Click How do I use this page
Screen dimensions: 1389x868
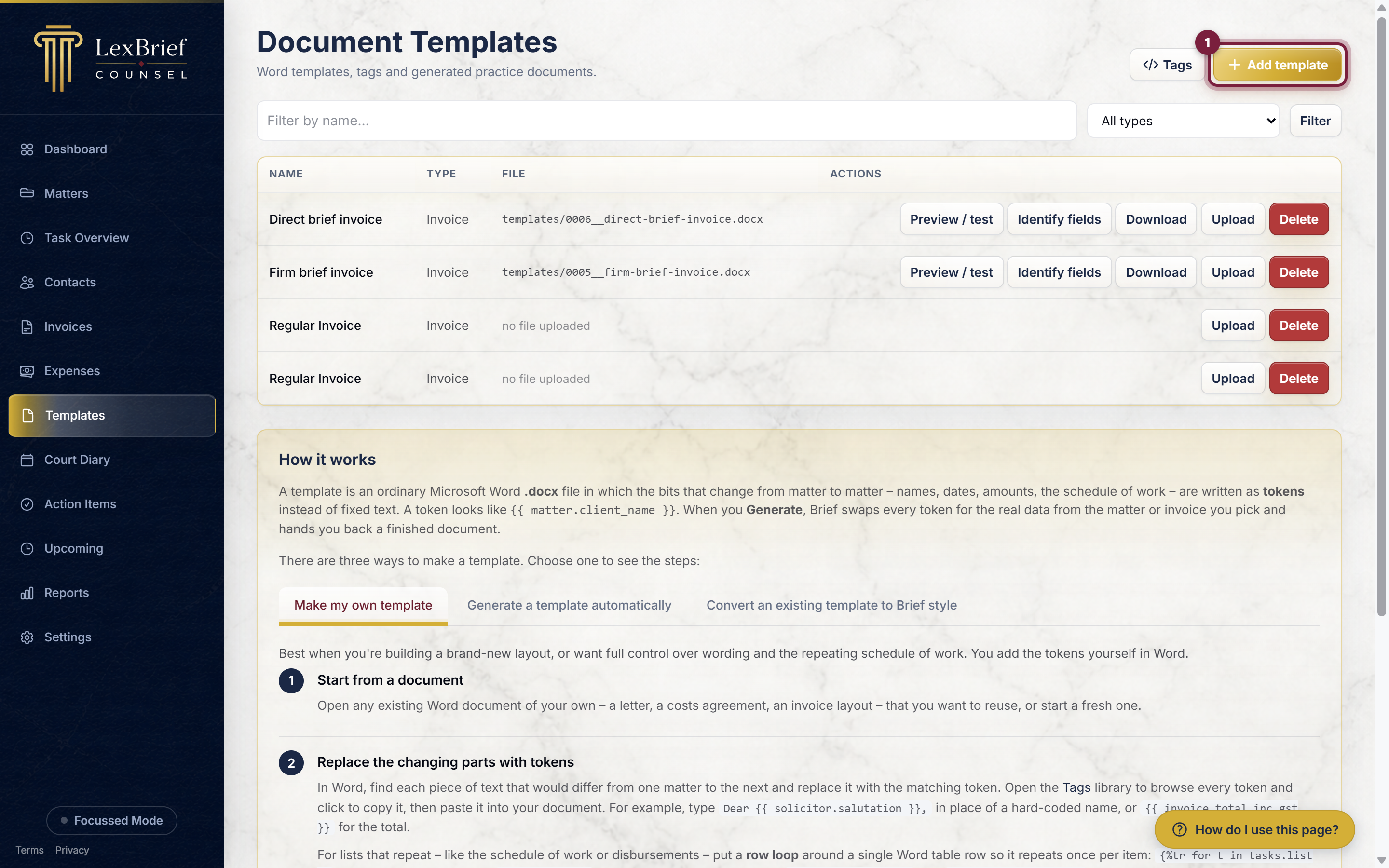coord(1255,829)
